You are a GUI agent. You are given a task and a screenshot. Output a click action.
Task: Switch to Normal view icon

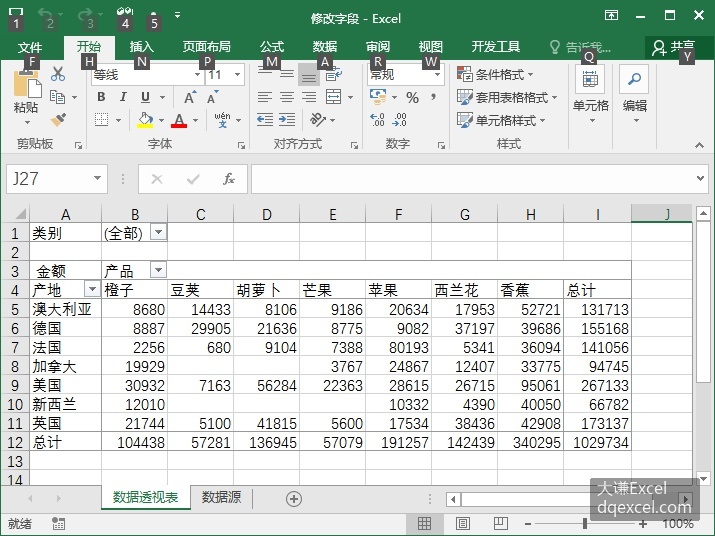point(425,523)
